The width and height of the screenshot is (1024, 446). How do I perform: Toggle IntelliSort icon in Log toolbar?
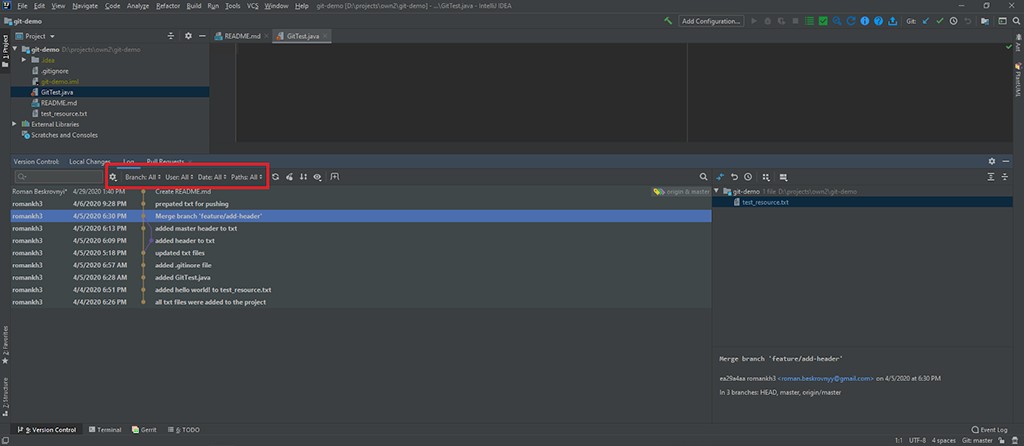(303, 177)
